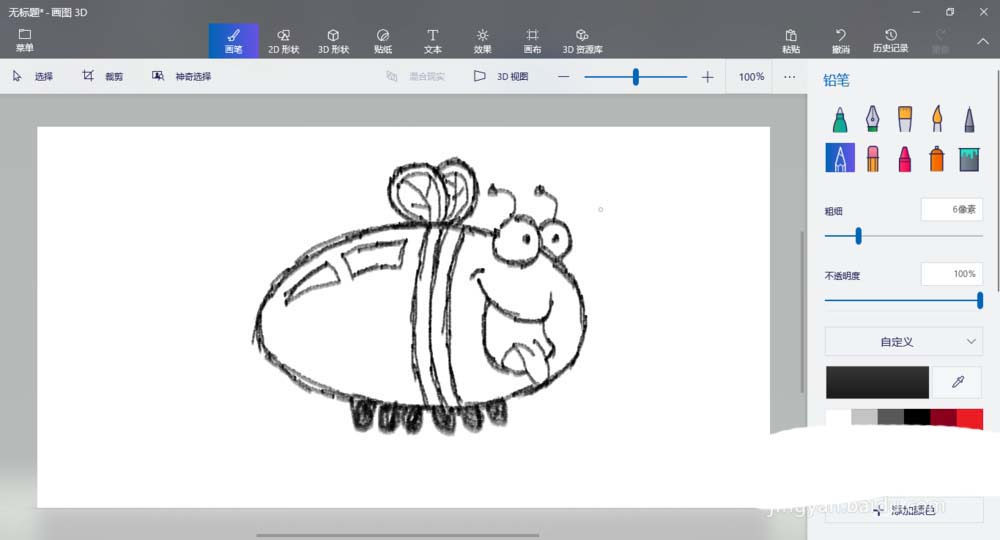Screen dimensions: 1000x540
Task: Select the green marker tool
Action: [x=840, y=119]
